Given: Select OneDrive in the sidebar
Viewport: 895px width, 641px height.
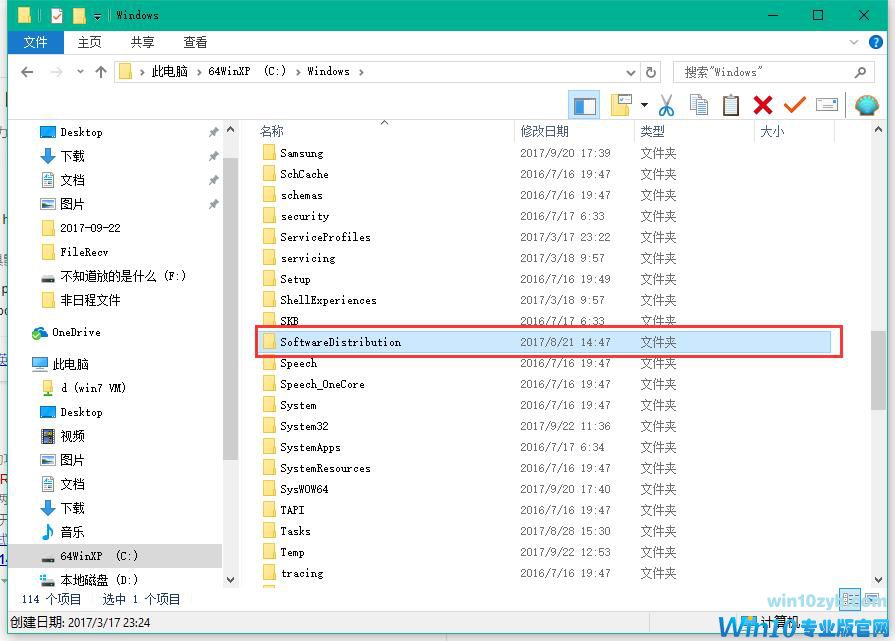Looking at the screenshot, I should [x=75, y=332].
